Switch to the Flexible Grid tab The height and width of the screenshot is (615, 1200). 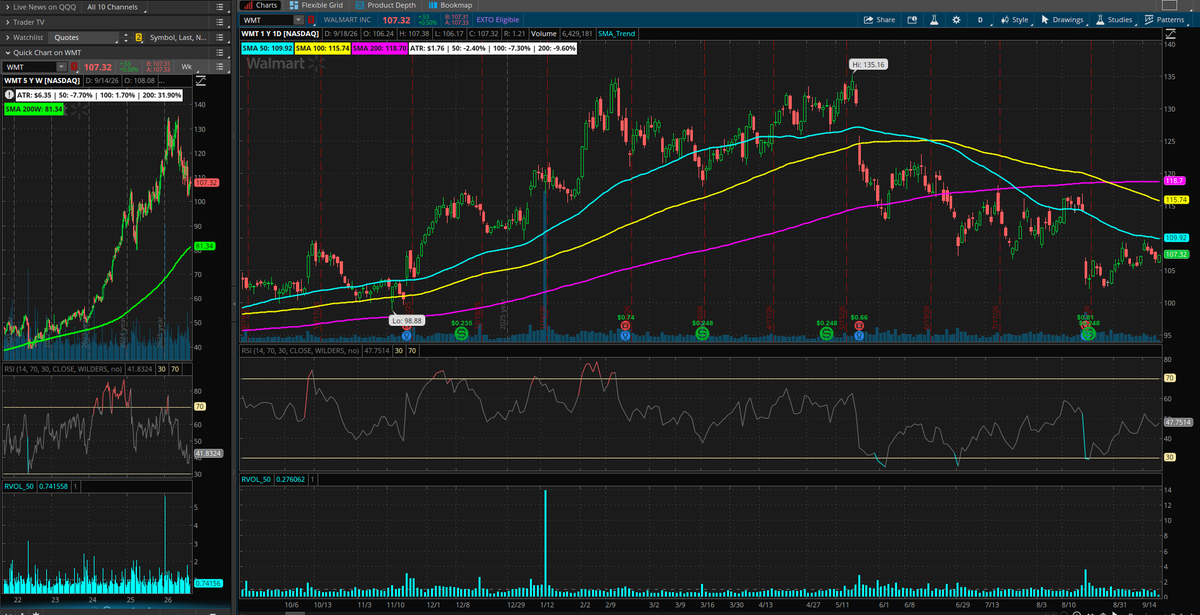314,5
